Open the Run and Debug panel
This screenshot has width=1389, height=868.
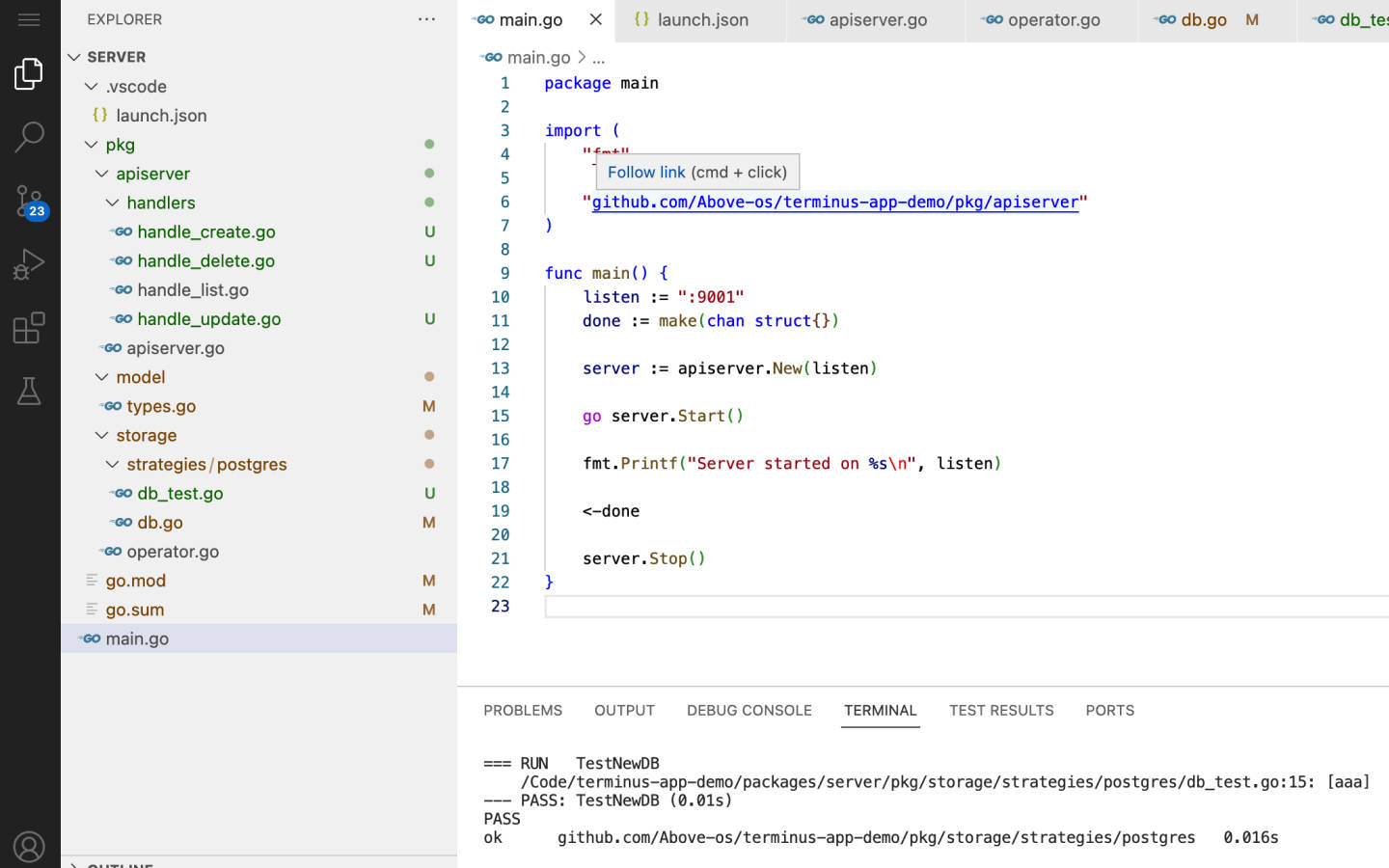point(29,263)
